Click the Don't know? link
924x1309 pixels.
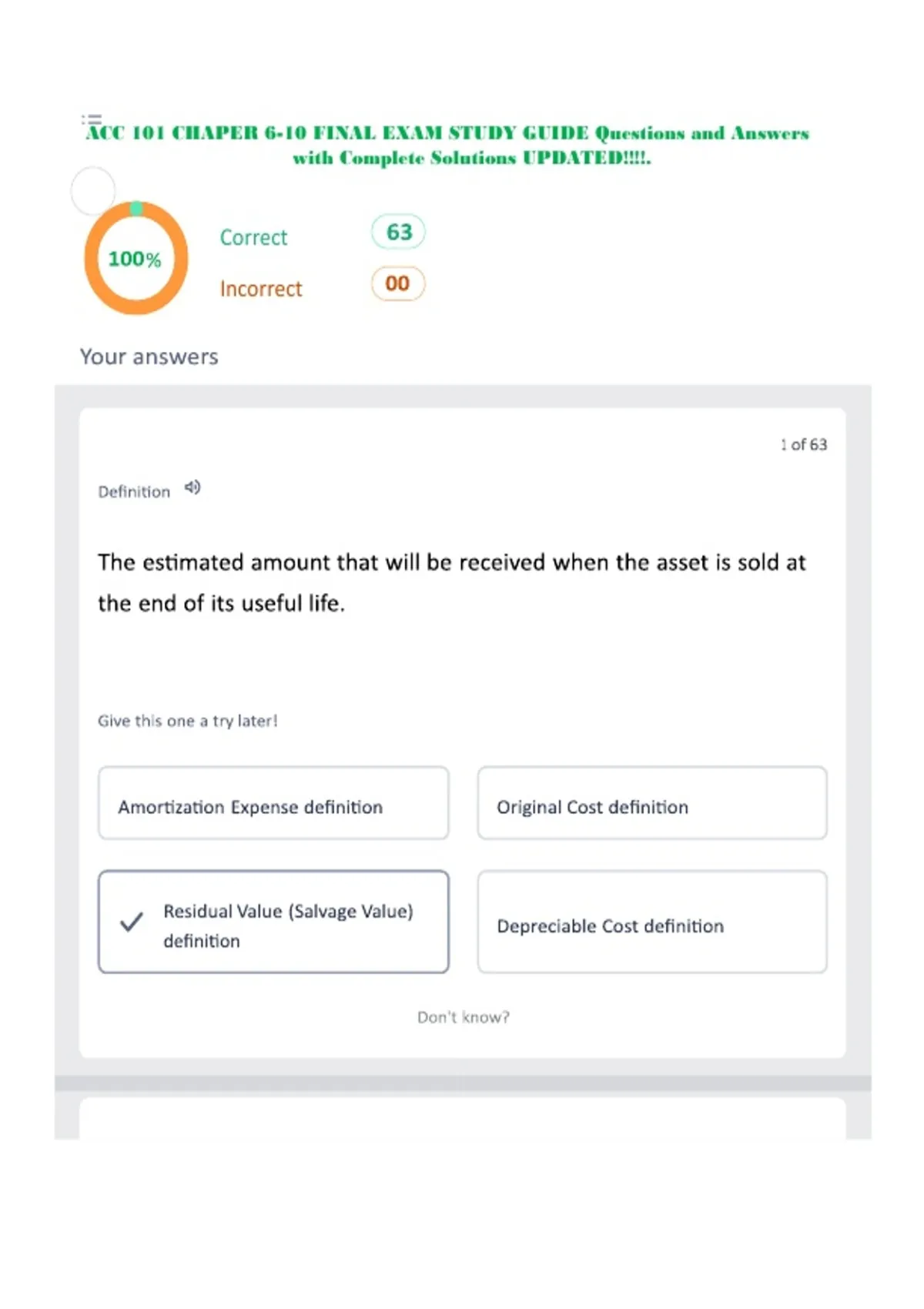pyautogui.click(x=464, y=1017)
